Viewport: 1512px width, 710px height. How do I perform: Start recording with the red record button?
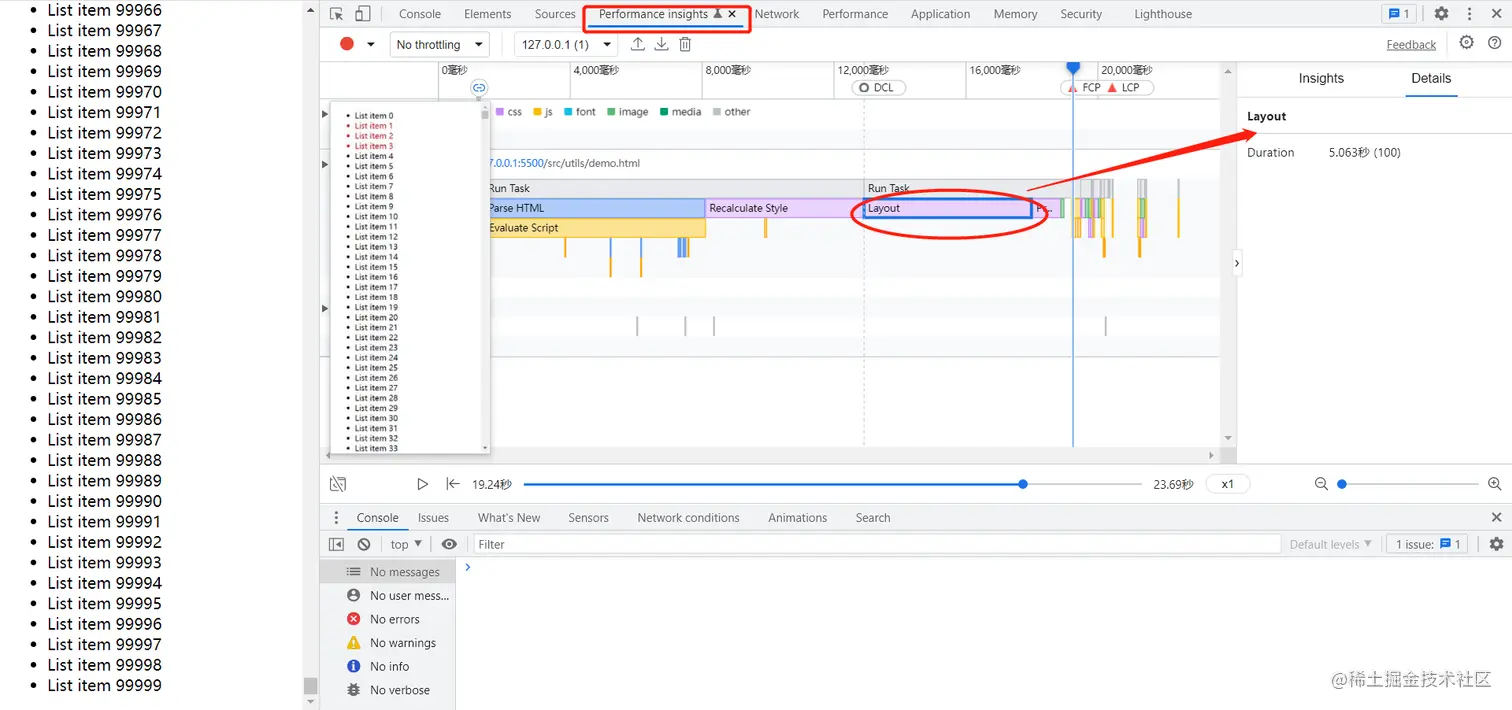(x=347, y=44)
